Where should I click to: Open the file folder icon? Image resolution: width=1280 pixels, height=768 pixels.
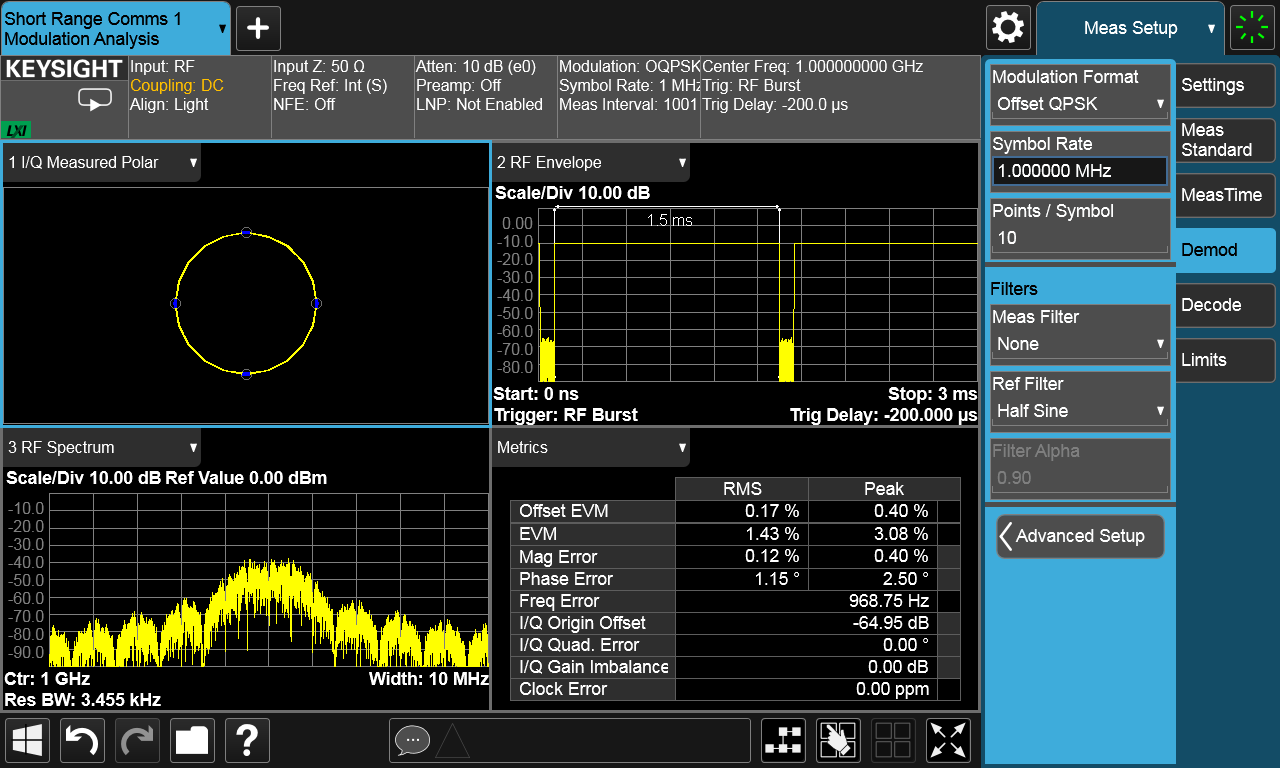tap(192, 740)
